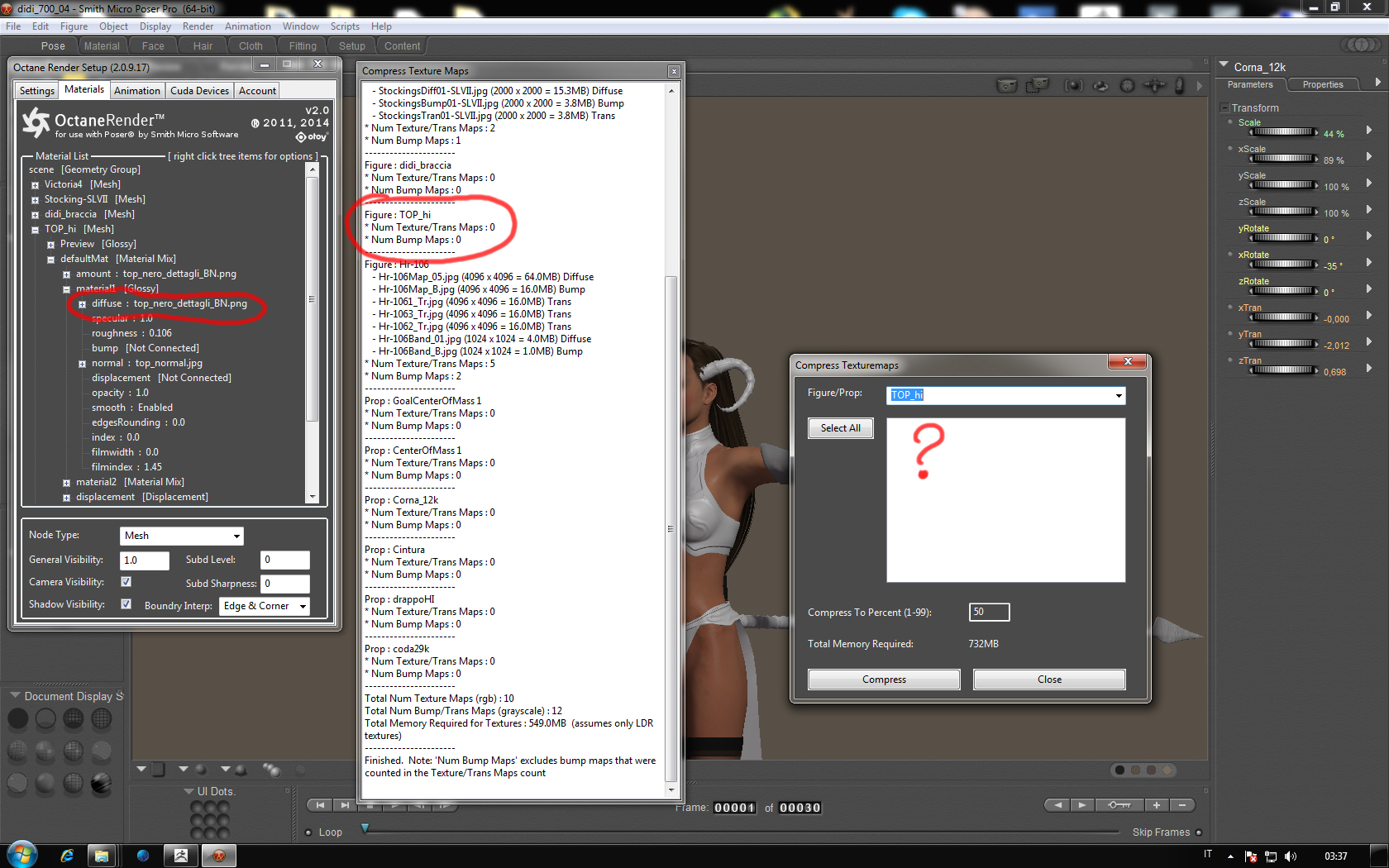Open Windows Start menu orb
Screen dimensions: 1389x868
coord(21,855)
